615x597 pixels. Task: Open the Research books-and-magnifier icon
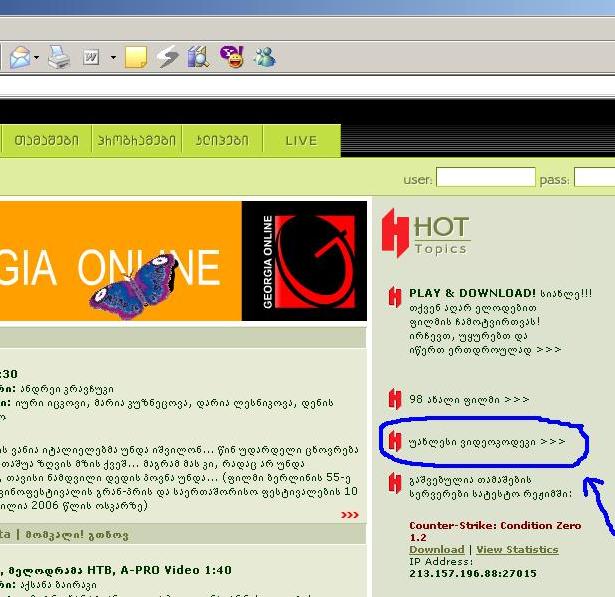coord(198,57)
